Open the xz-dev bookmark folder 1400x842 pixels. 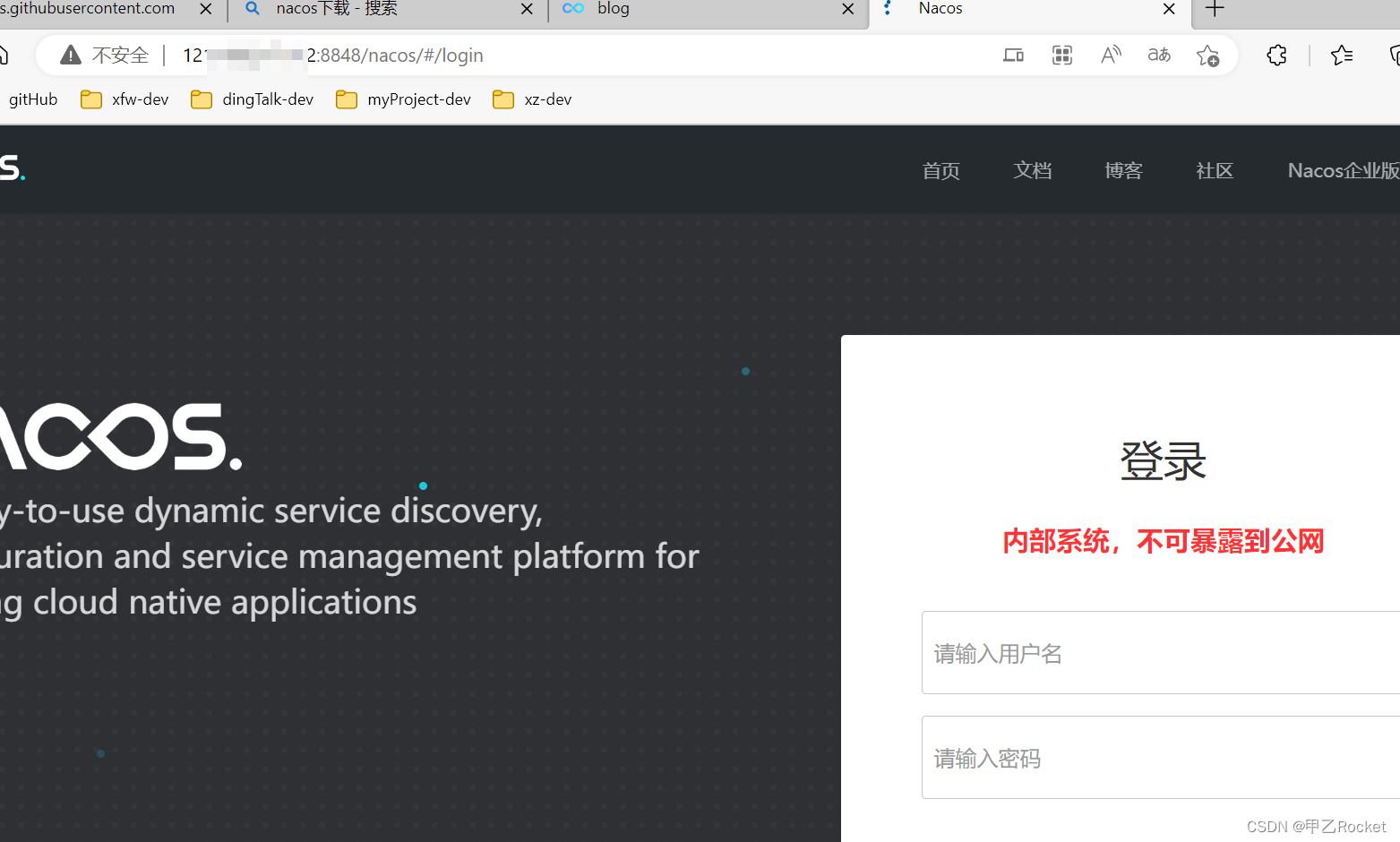[x=532, y=99]
